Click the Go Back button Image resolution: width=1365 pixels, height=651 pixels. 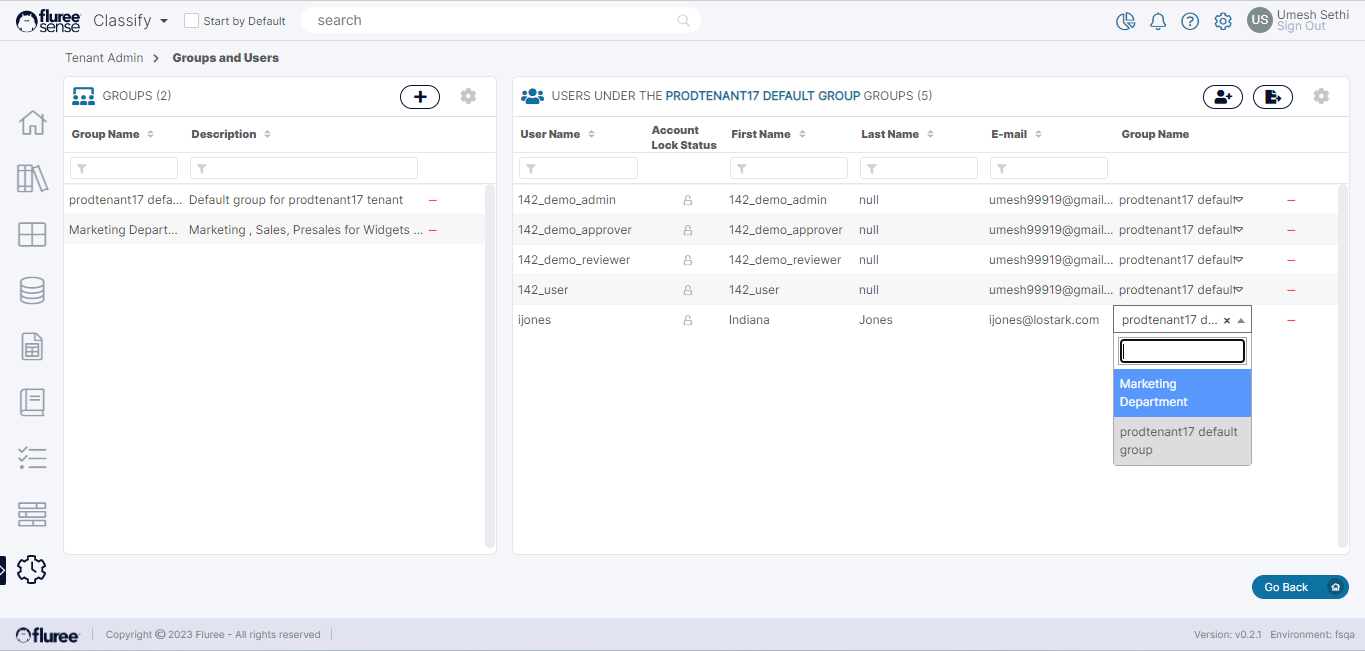click(1299, 587)
